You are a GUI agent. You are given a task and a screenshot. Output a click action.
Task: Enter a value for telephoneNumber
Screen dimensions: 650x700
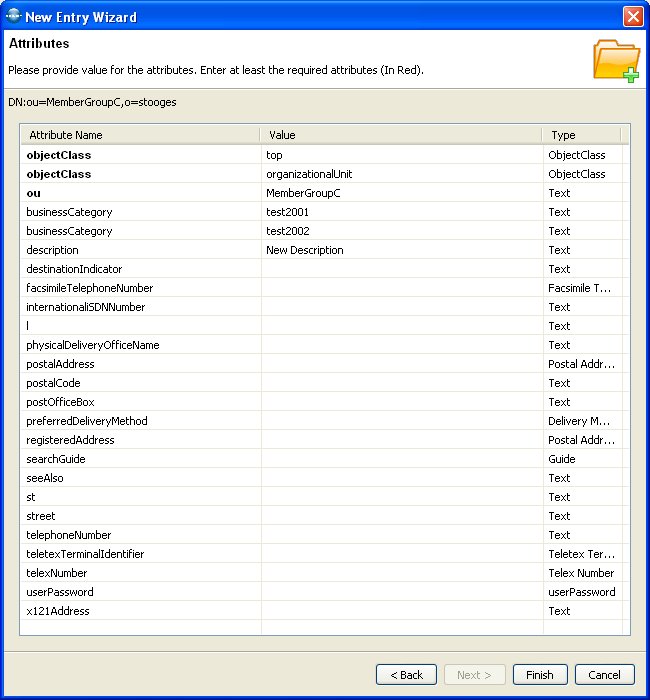(x=400, y=535)
